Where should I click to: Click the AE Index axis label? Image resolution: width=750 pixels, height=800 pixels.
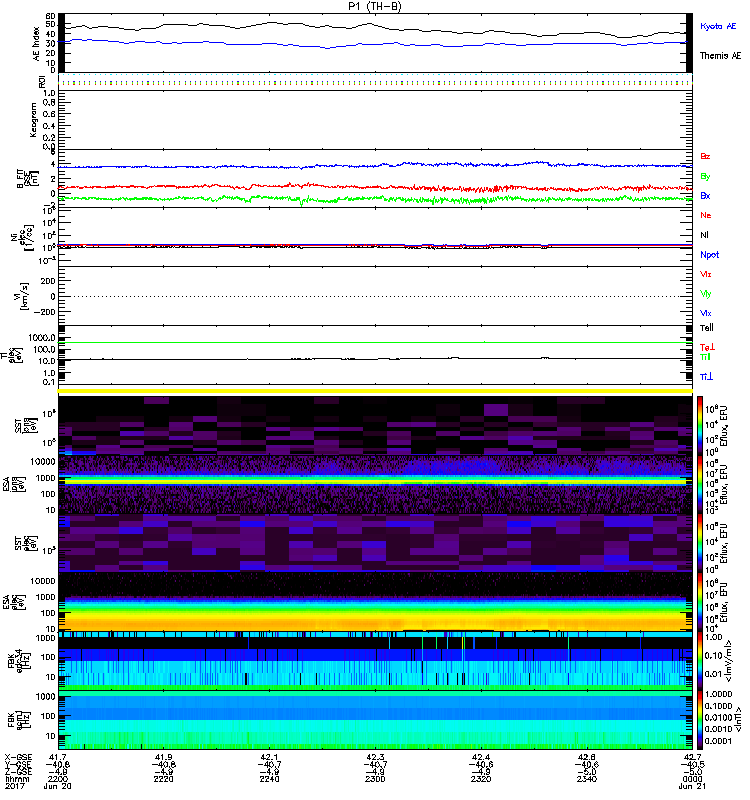click(36, 44)
